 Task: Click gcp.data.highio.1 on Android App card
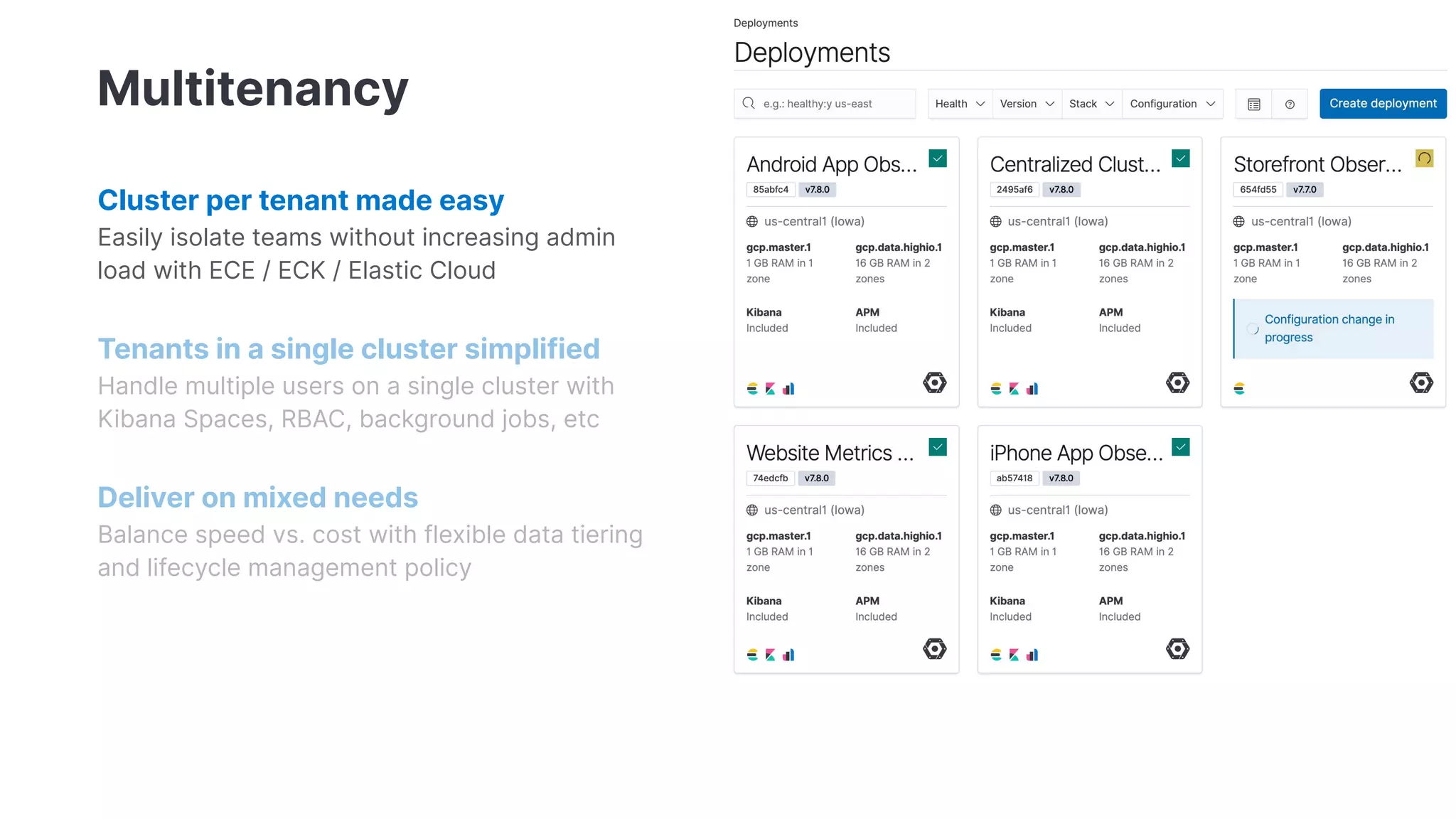coord(899,247)
